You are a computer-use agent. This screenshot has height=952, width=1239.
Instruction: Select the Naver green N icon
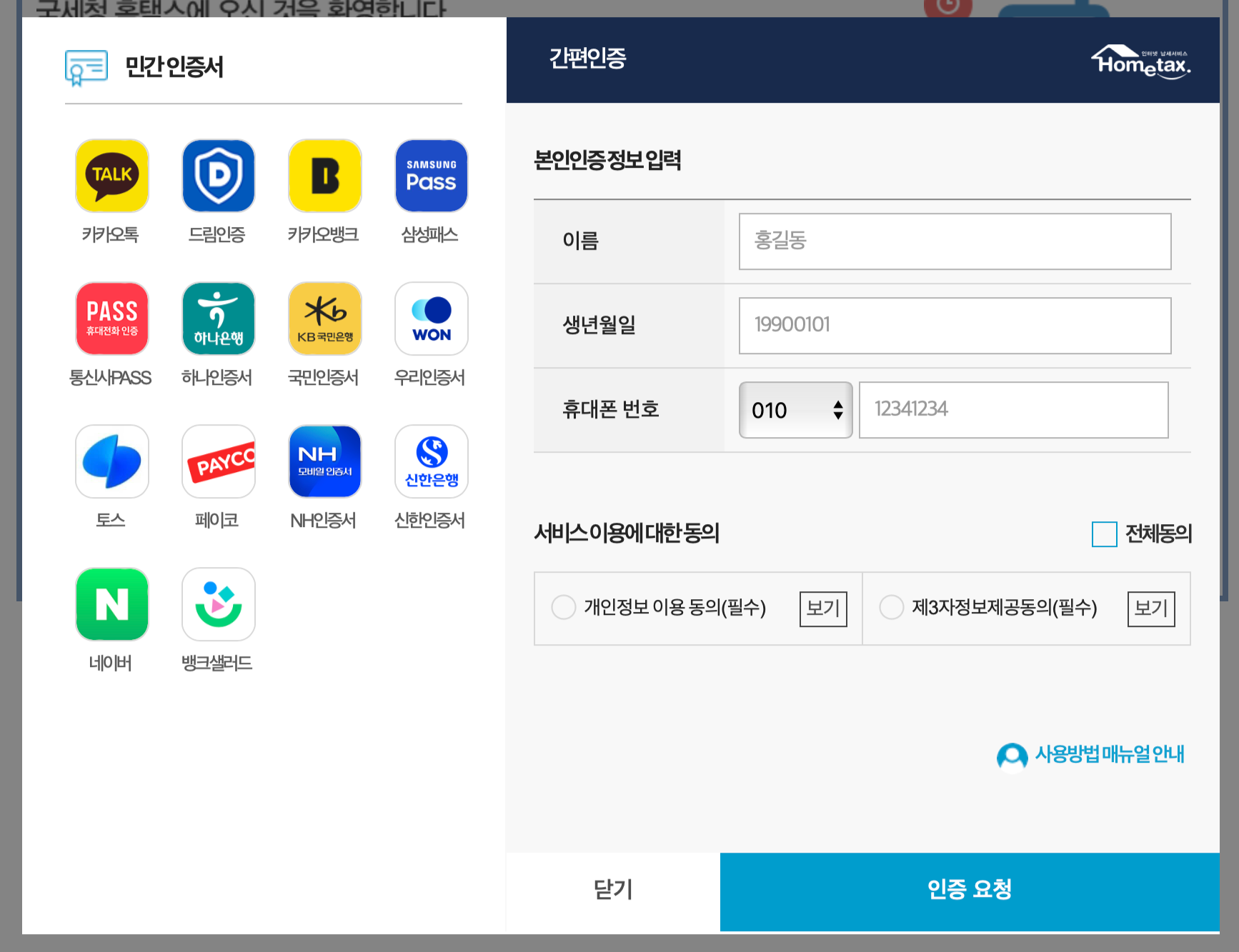112,604
